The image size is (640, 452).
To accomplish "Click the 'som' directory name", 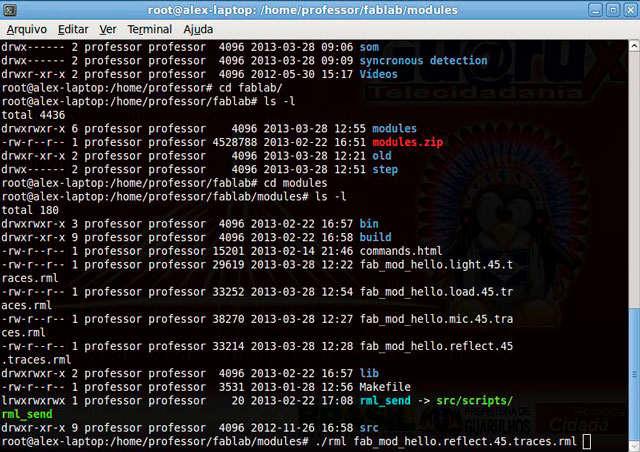I will [369, 47].
